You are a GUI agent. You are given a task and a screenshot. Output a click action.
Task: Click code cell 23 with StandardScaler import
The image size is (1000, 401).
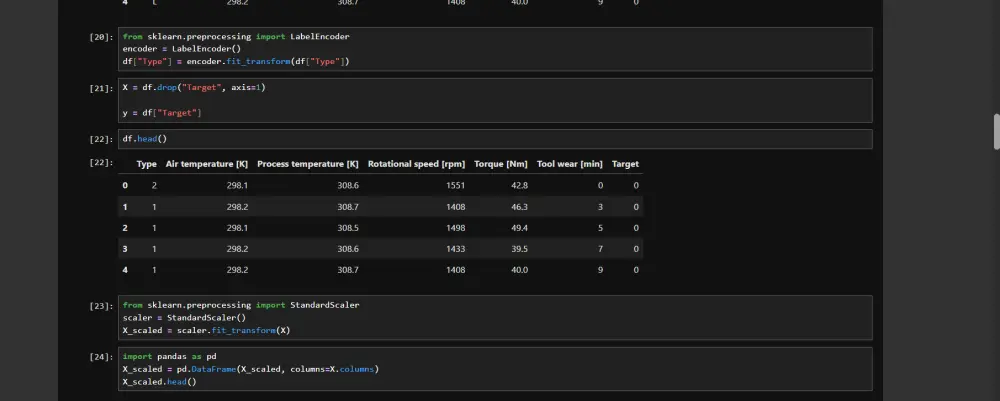click(x=495, y=317)
